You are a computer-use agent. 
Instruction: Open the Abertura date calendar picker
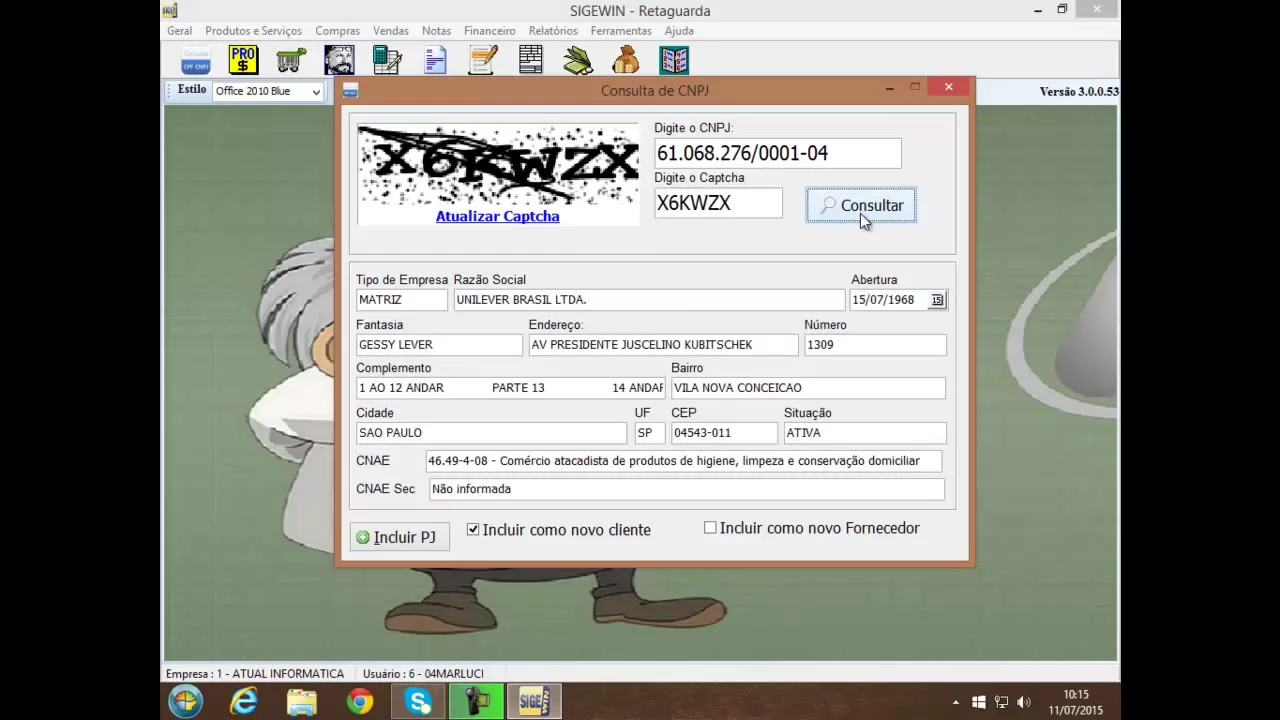pos(937,300)
